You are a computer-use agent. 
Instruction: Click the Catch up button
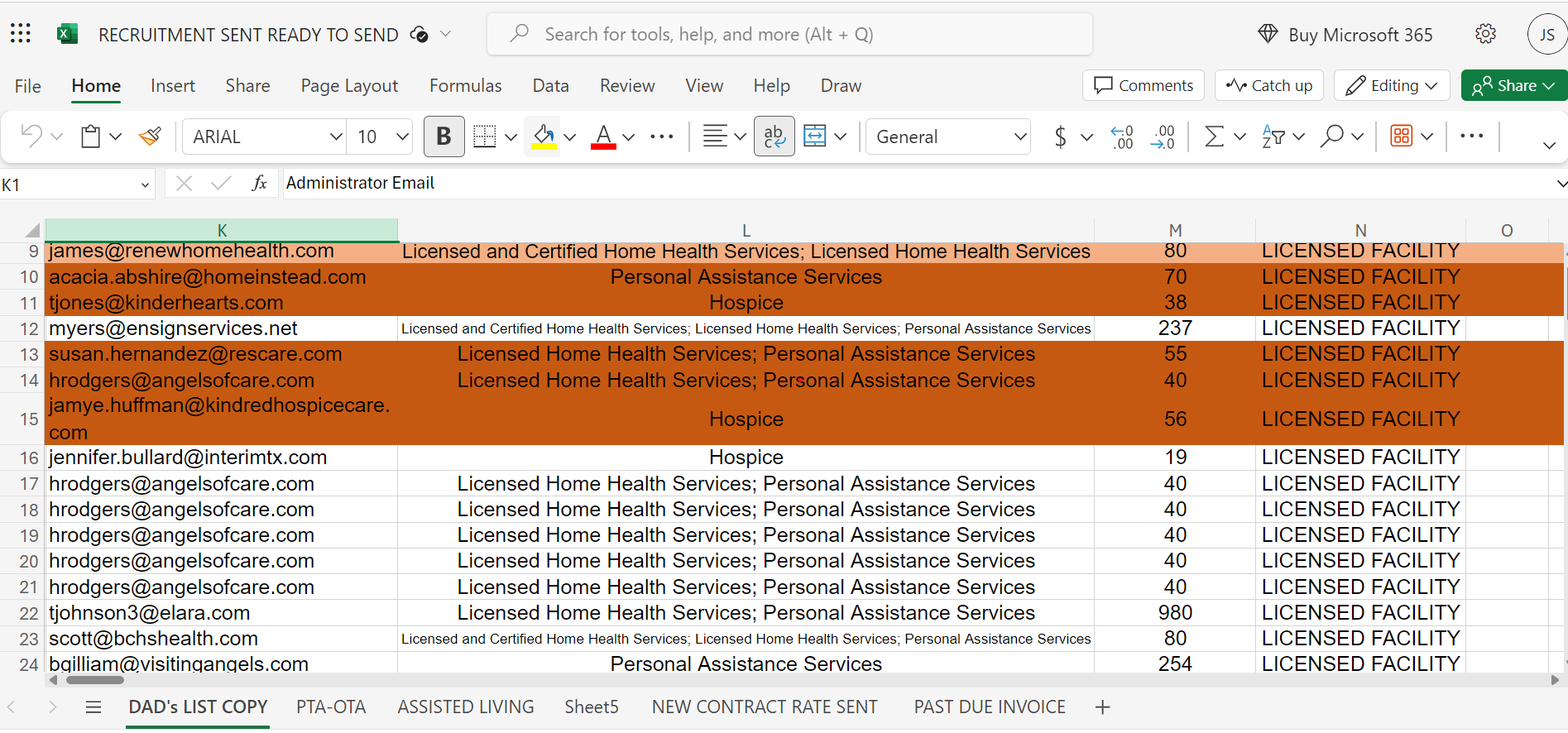1269,85
